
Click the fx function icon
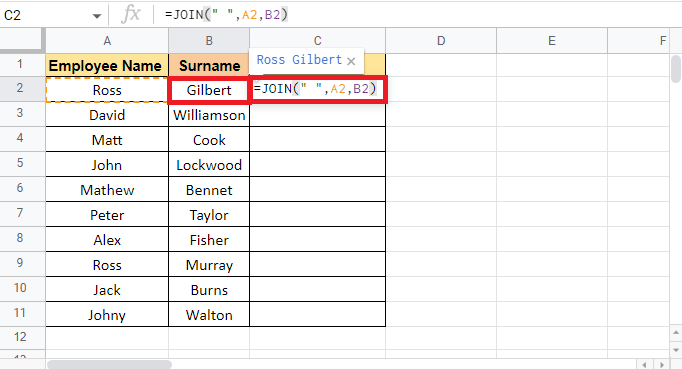[131, 14]
